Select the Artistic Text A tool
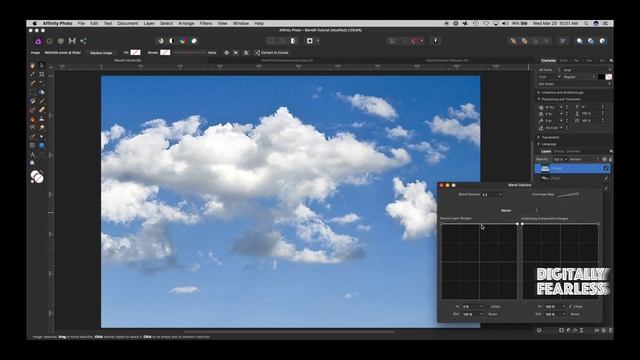Viewport: 640px width, 360px height. (33, 154)
